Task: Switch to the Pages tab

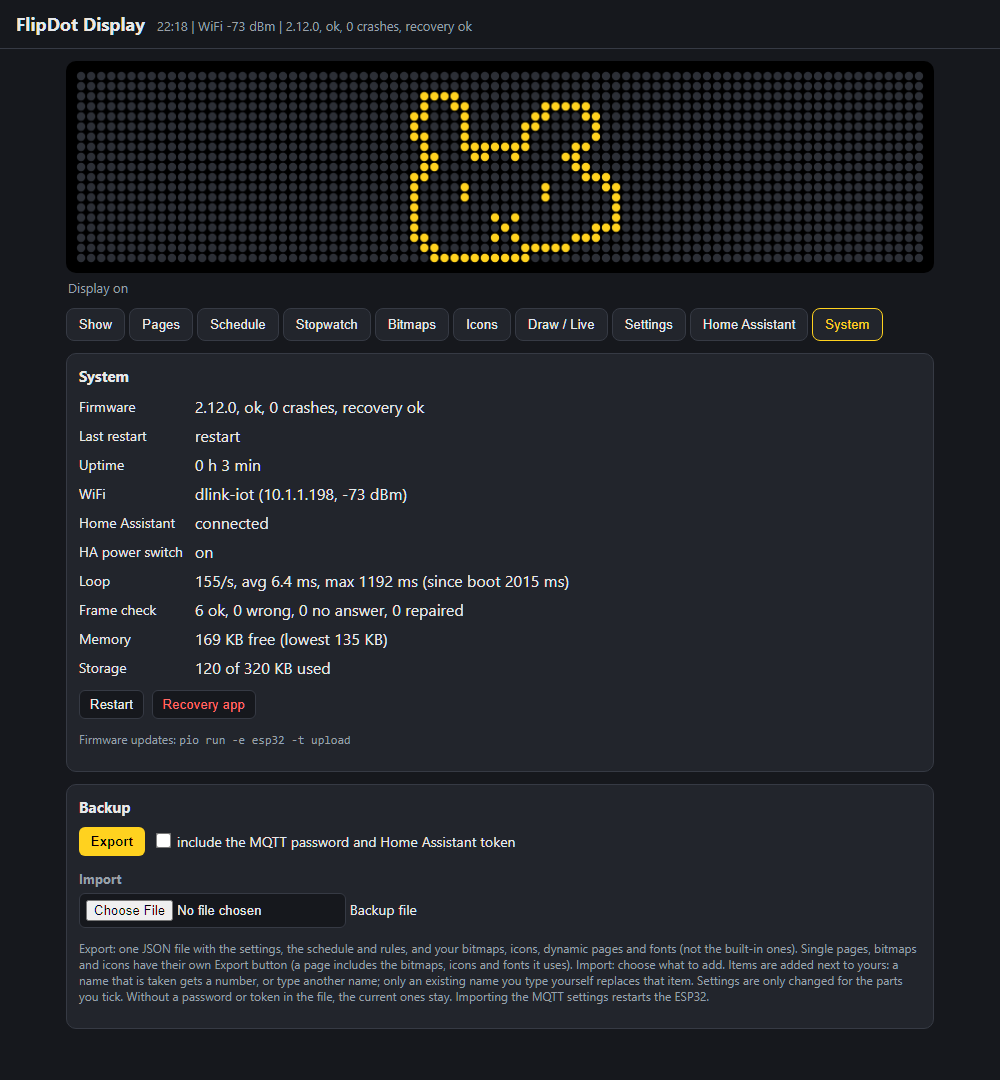Action: pyautogui.click(x=160, y=324)
